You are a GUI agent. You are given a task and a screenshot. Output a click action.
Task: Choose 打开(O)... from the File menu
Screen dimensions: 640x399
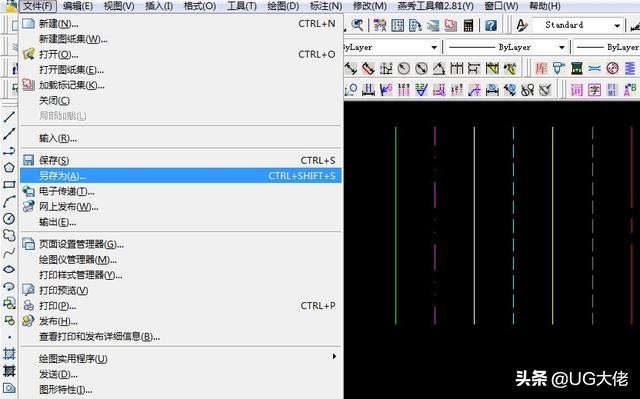click(180, 54)
